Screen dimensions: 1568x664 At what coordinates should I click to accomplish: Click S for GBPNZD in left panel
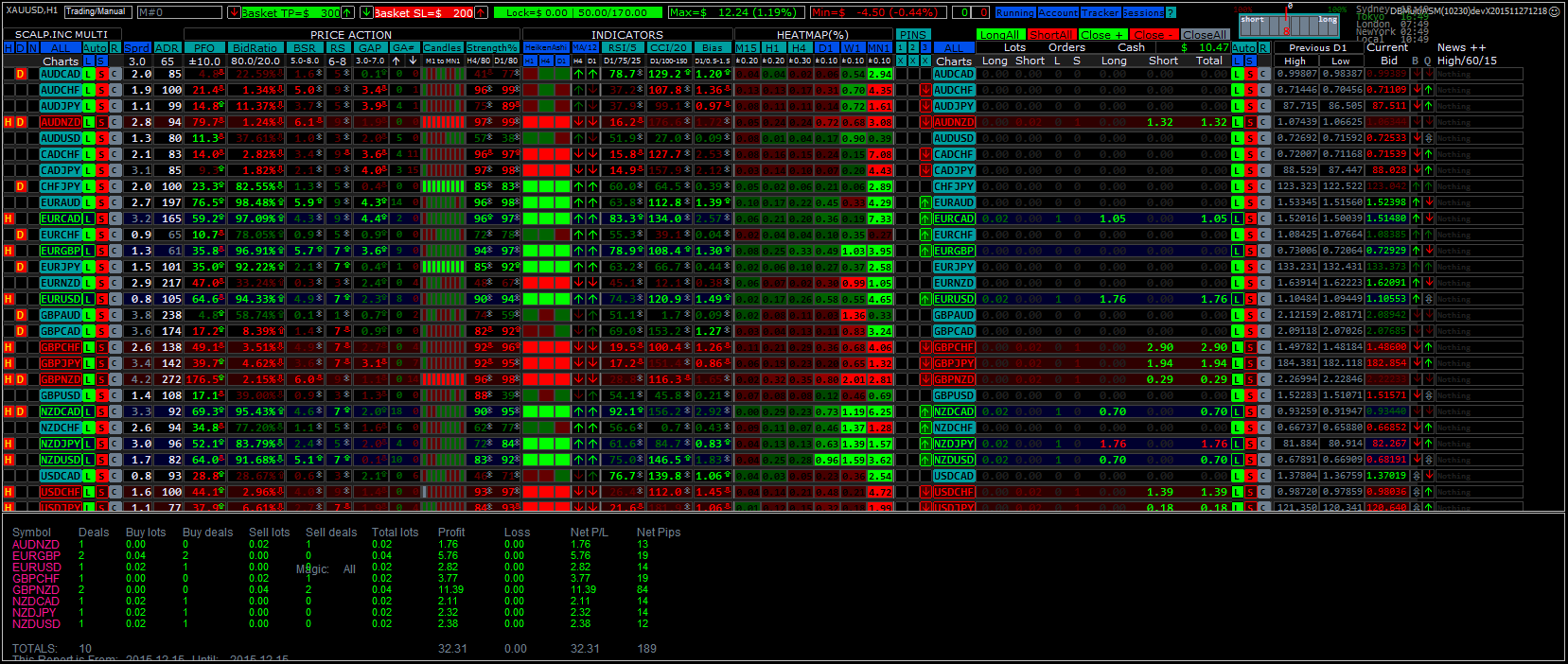[101, 379]
